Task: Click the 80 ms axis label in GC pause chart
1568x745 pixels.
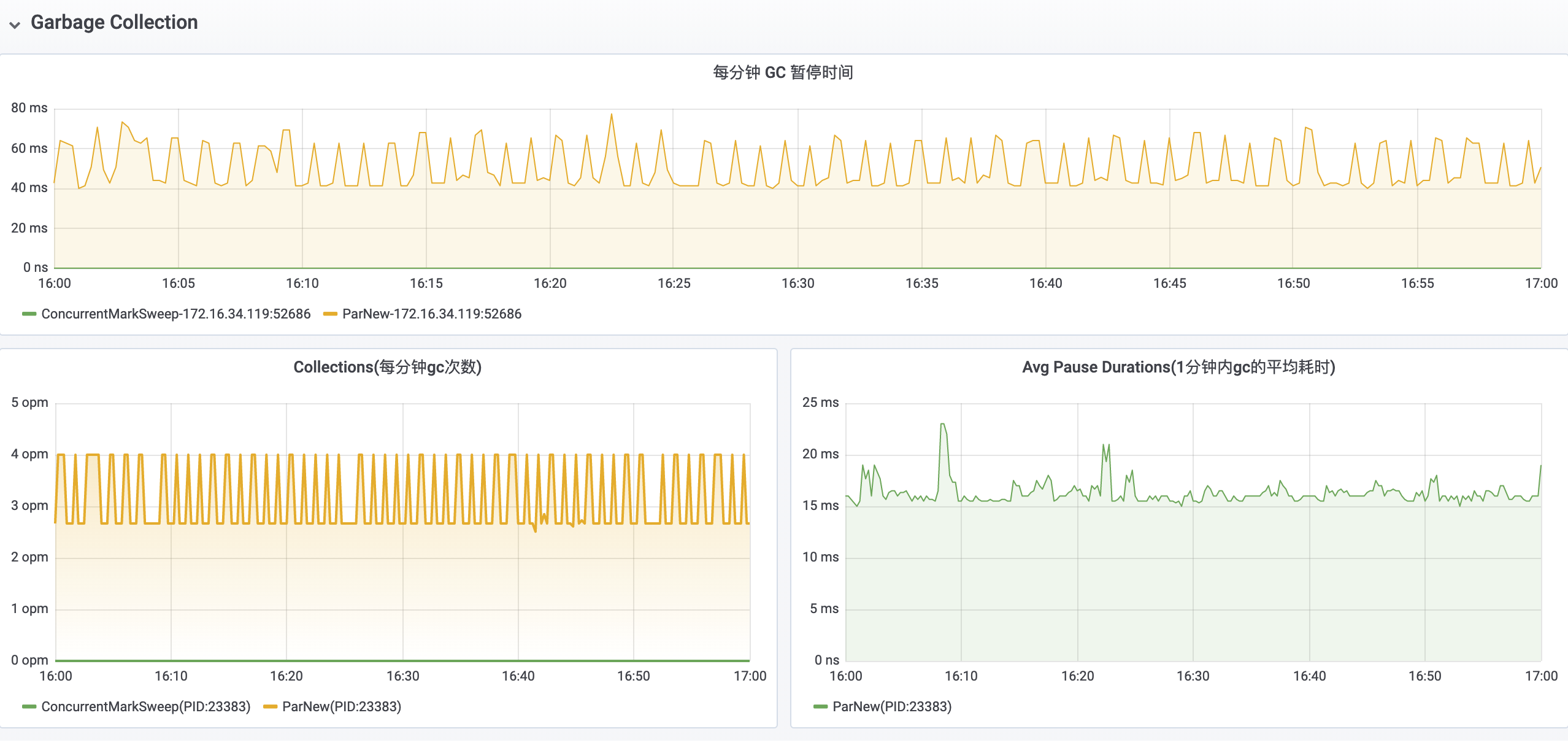Action: pos(29,108)
